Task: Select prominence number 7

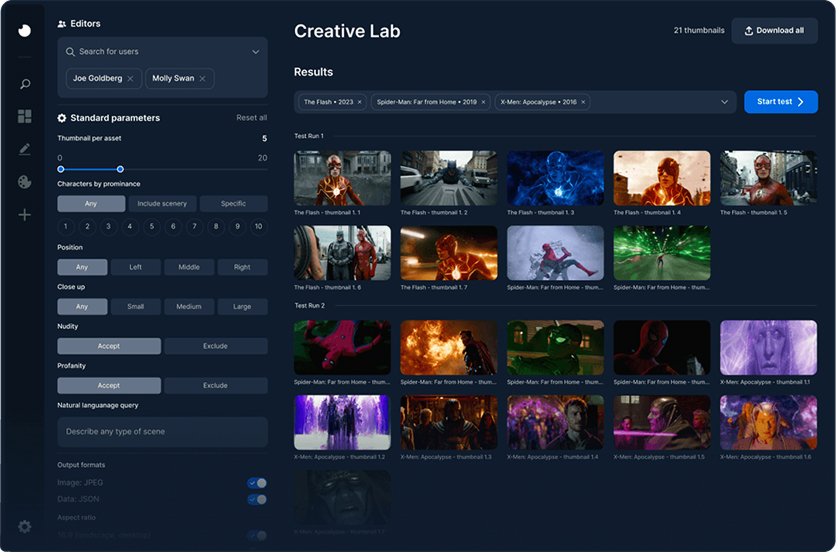Action: (195, 227)
